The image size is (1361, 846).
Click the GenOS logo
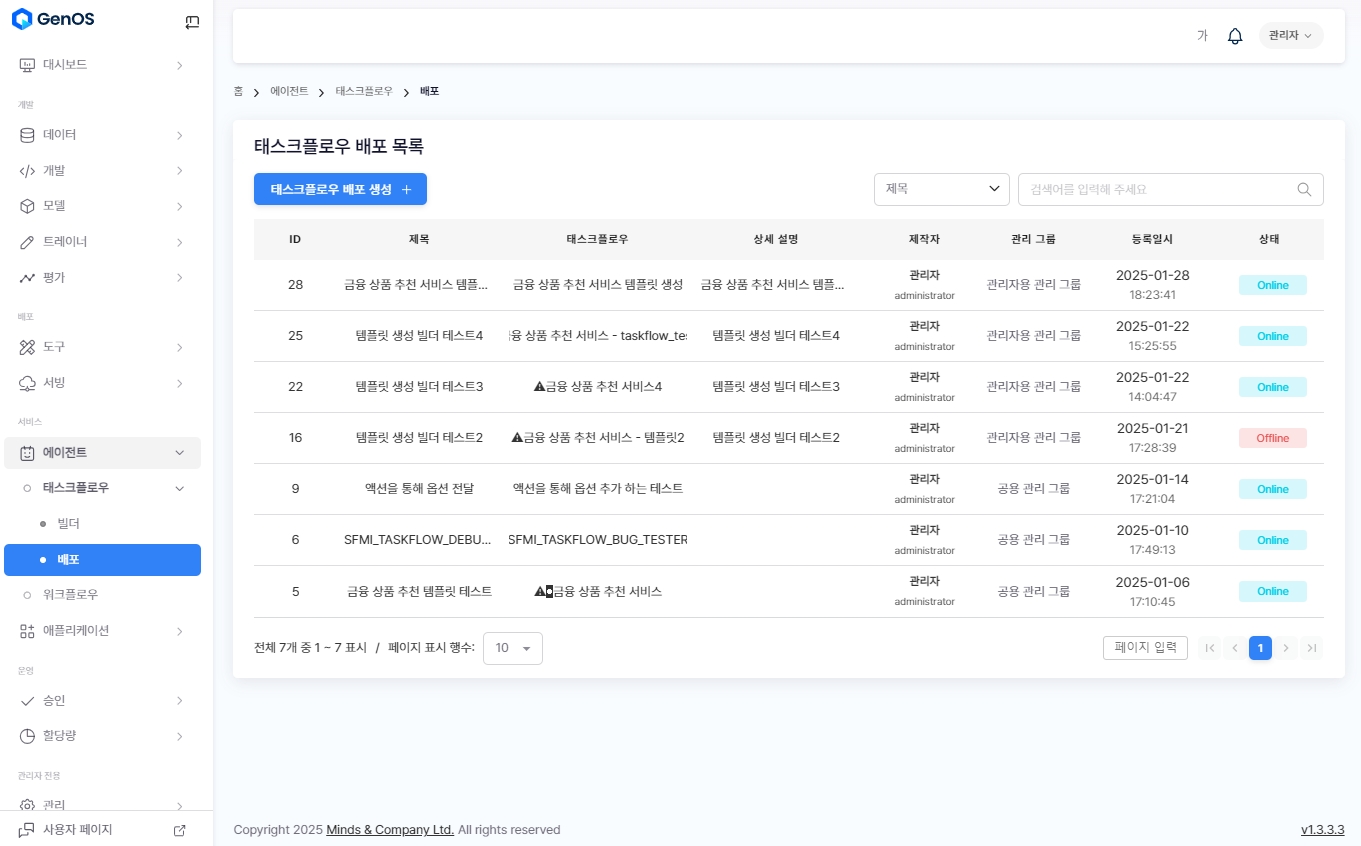(54, 20)
